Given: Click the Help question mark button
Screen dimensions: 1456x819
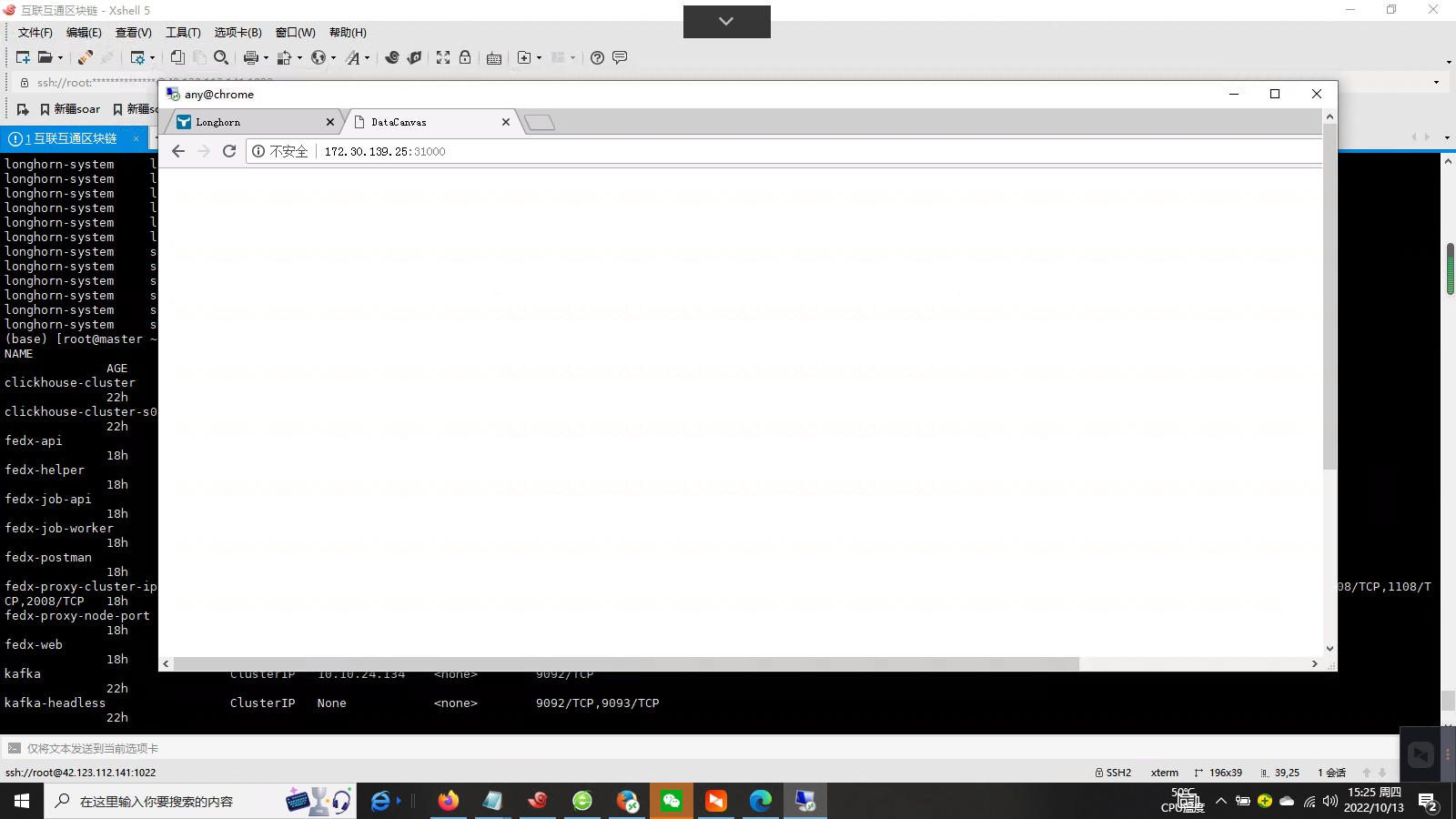Looking at the screenshot, I should click(597, 57).
